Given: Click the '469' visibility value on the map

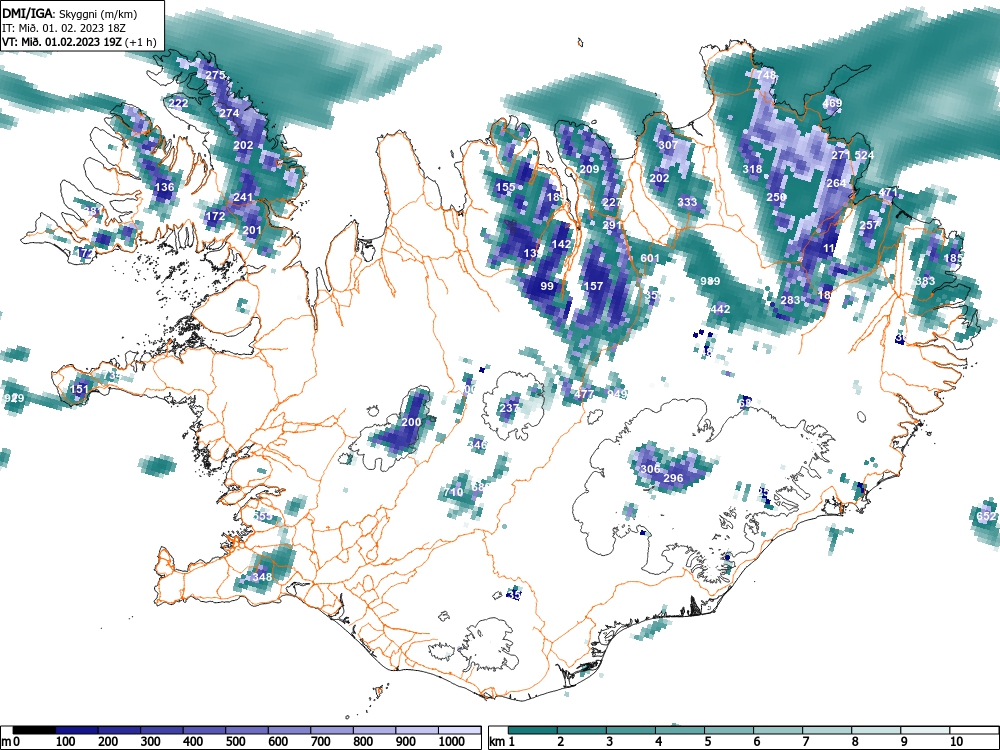Looking at the screenshot, I should point(832,103).
